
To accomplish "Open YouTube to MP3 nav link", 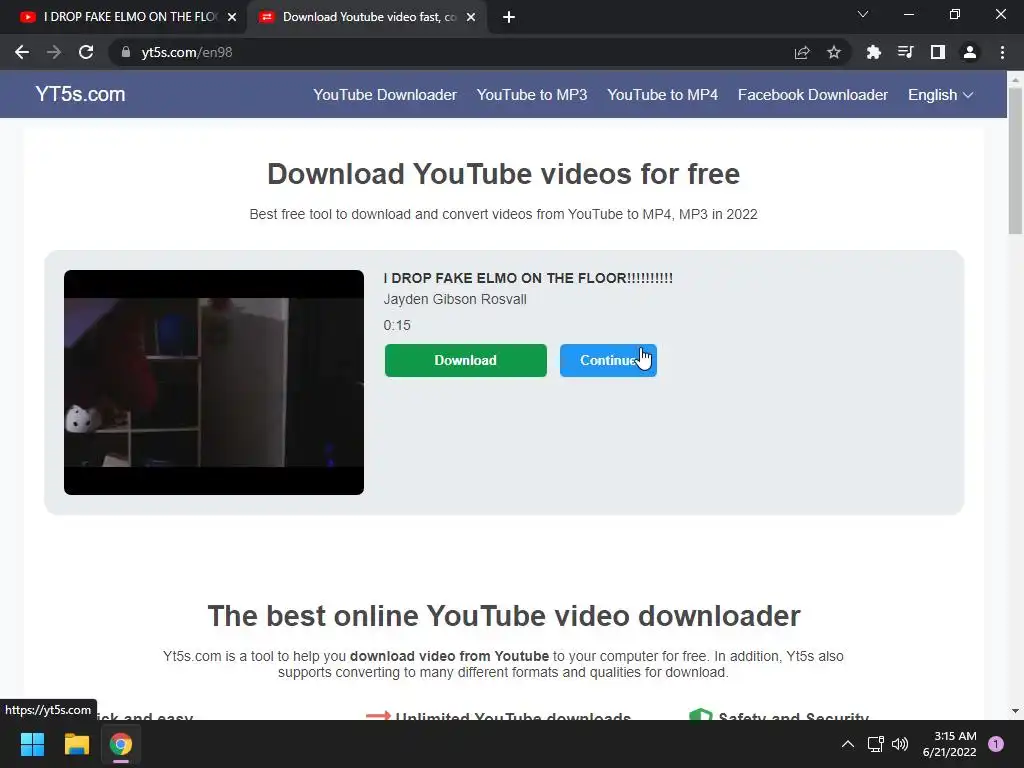I will coord(532,95).
